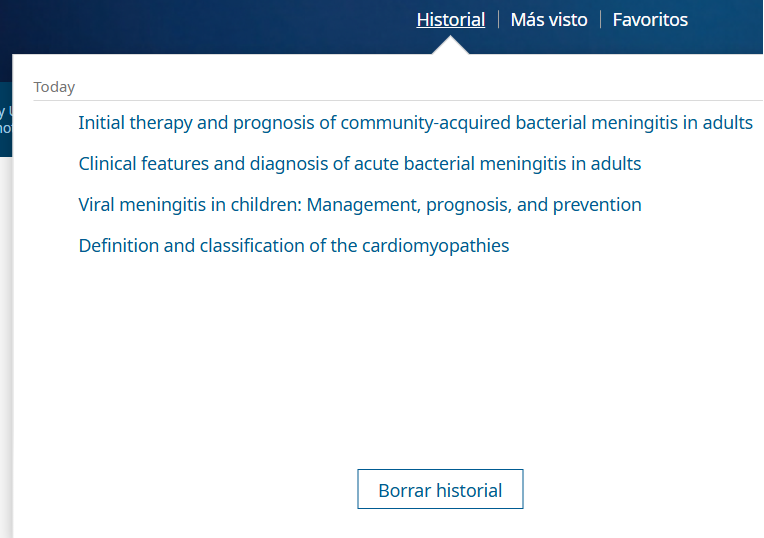
Task: Click the Today section header
Action: tap(54, 87)
